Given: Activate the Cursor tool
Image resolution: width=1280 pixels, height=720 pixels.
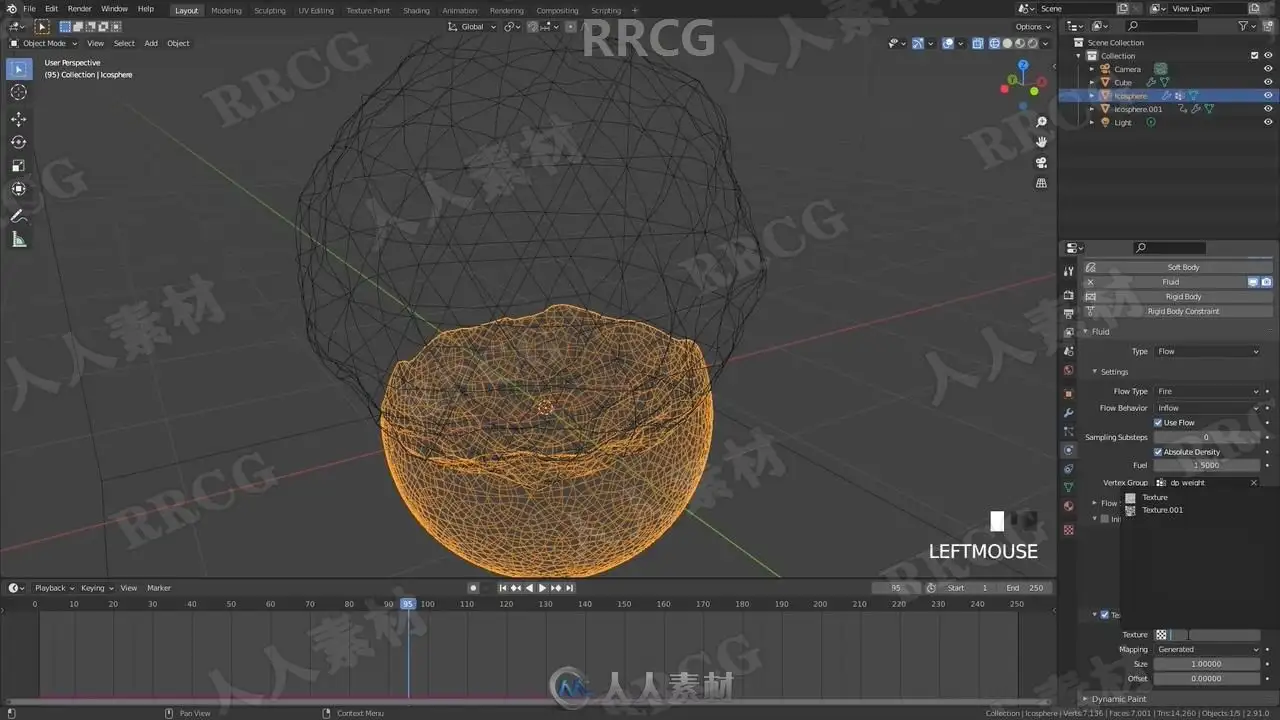Looking at the screenshot, I should click(x=19, y=93).
